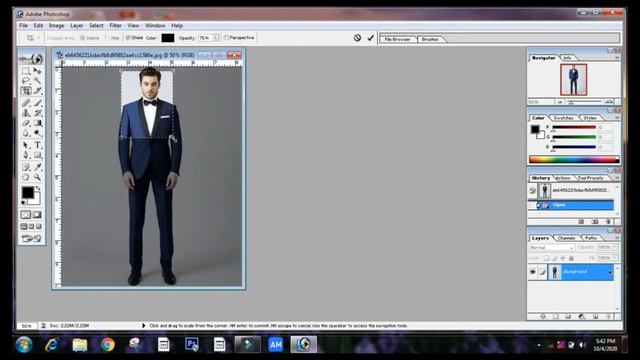Swap foreground and background colors
The image size is (640, 360).
tap(38, 188)
